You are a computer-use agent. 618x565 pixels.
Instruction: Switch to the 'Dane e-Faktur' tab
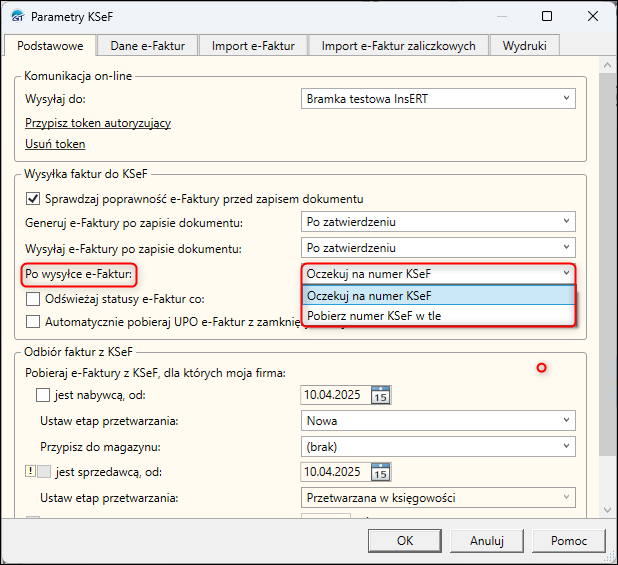[x=147, y=45]
